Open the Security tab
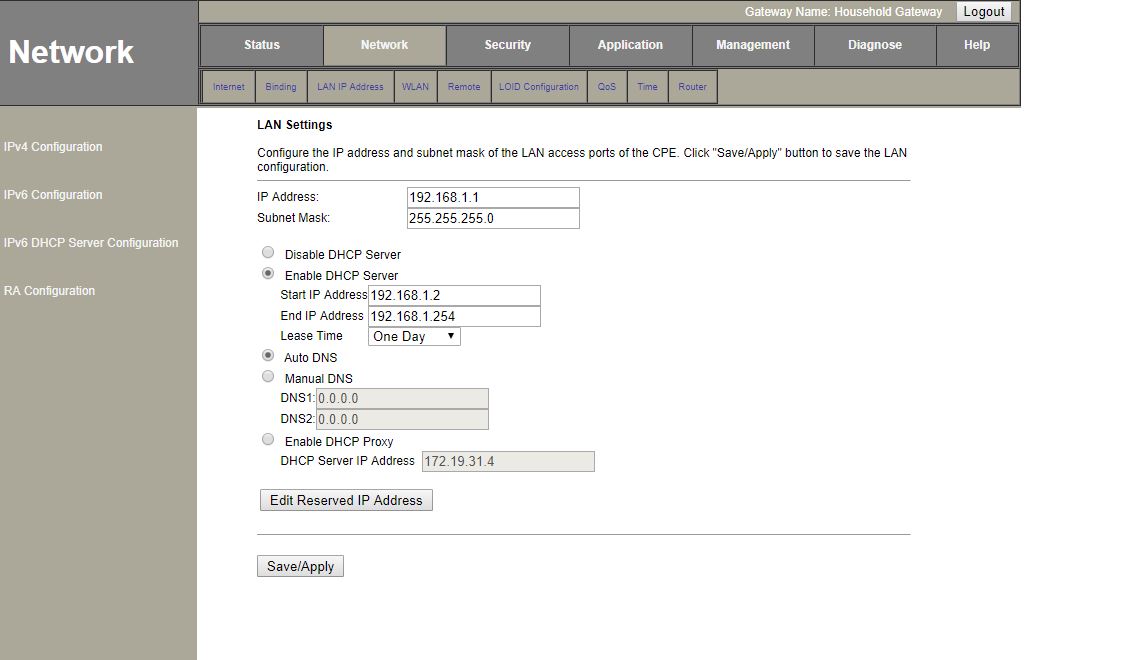The image size is (1135, 660). [x=508, y=45]
